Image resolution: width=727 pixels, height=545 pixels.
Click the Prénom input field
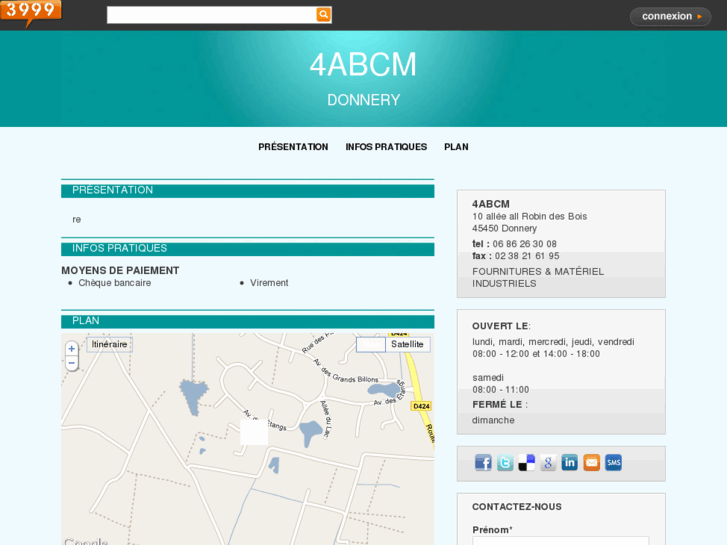(560, 541)
